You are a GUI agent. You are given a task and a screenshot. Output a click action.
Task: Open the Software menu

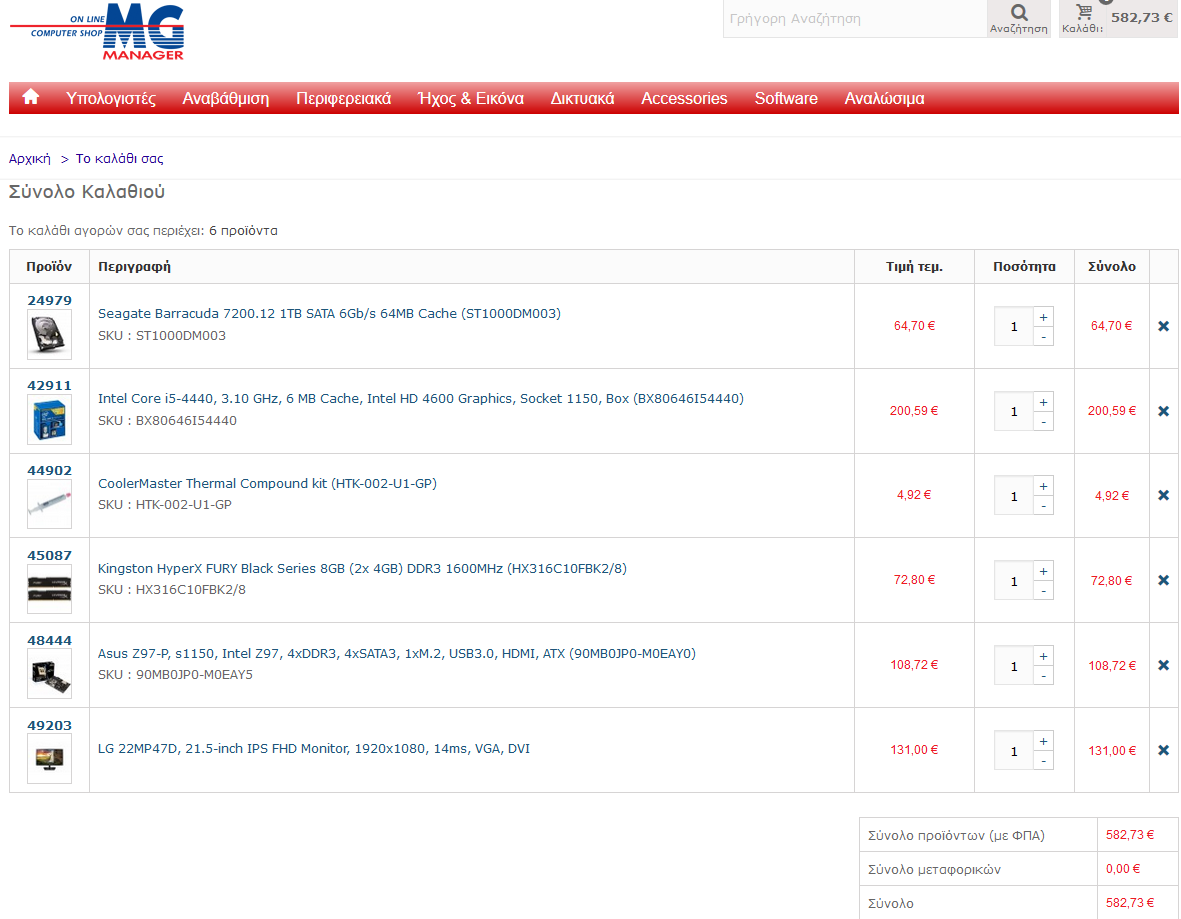pos(786,99)
